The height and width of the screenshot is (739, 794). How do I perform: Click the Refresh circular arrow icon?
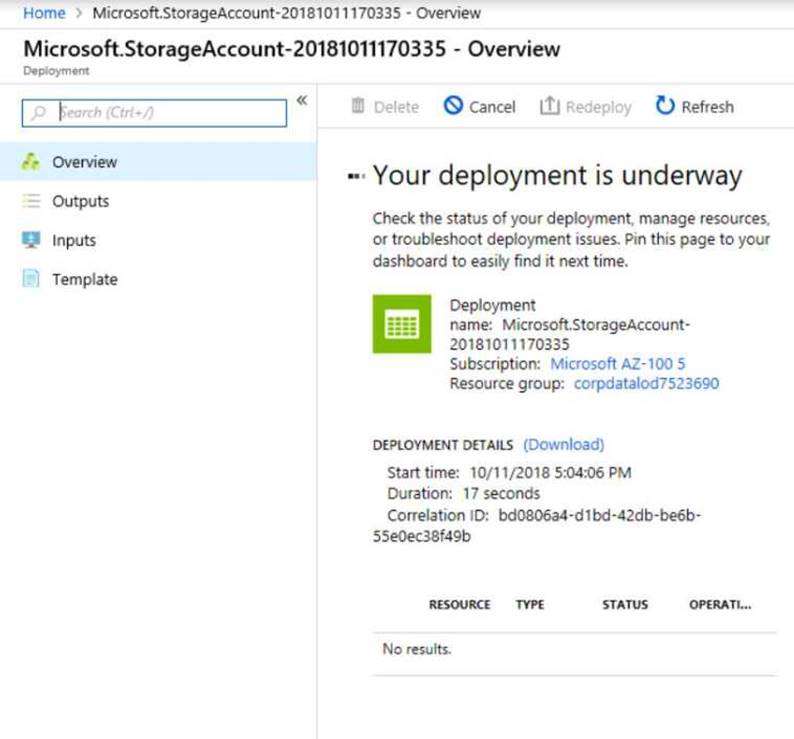tap(665, 105)
